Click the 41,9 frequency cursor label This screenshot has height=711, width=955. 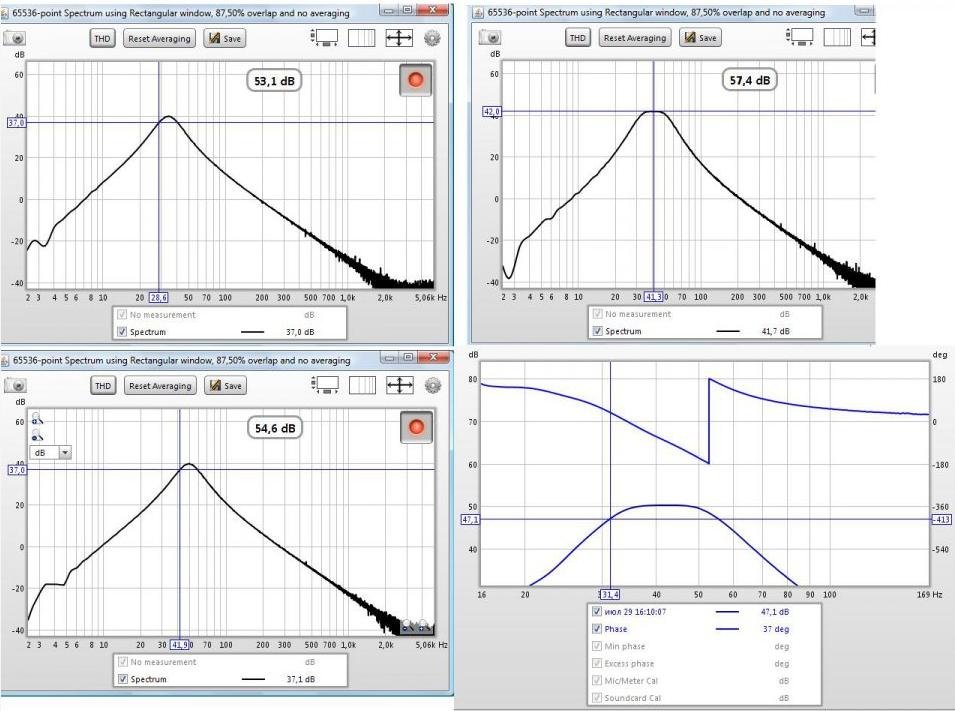pos(180,645)
